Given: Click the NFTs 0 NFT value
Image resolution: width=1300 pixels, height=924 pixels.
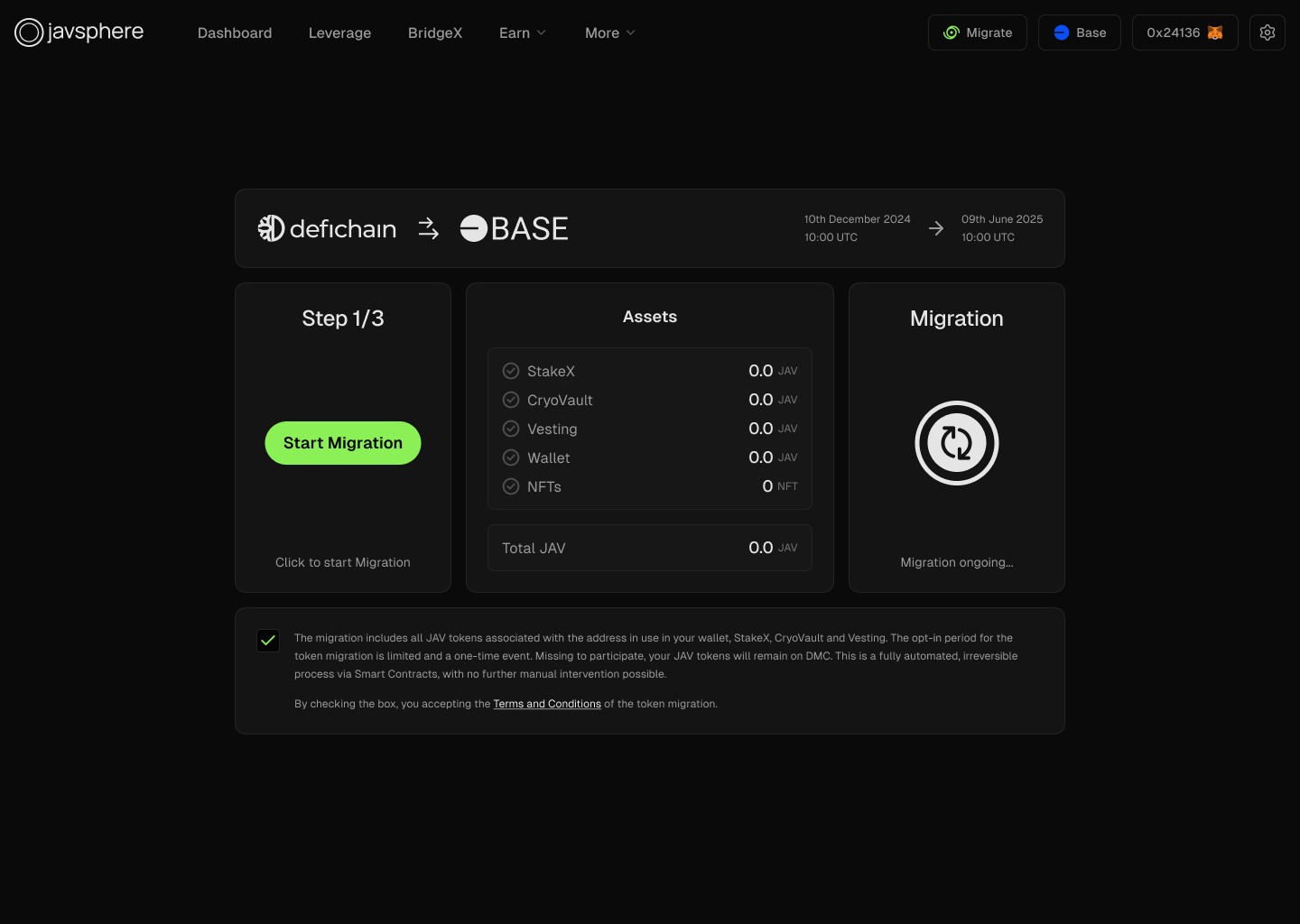Looking at the screenshot, I should pos(780,486).
